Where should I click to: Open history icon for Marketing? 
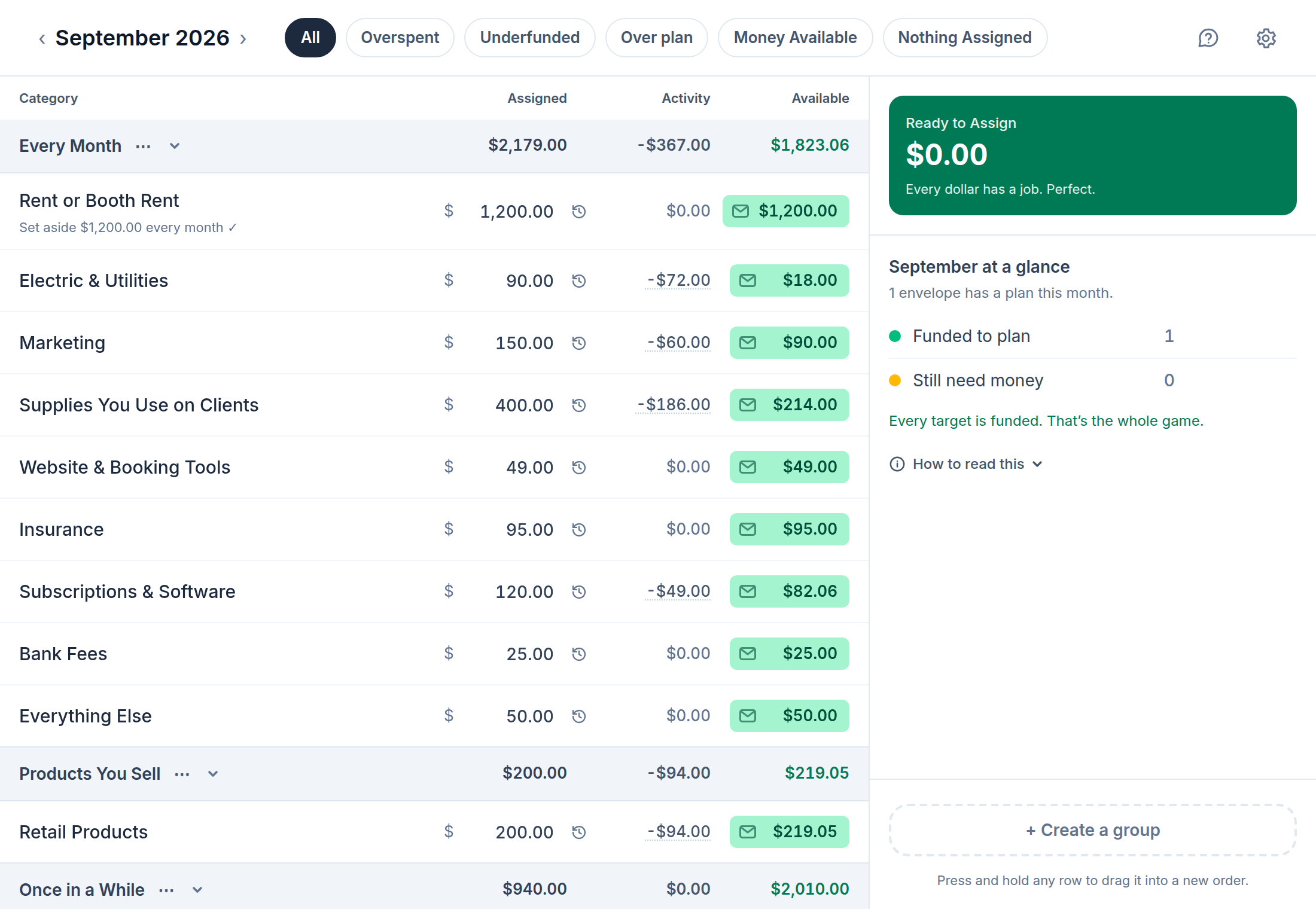(578, 343)
